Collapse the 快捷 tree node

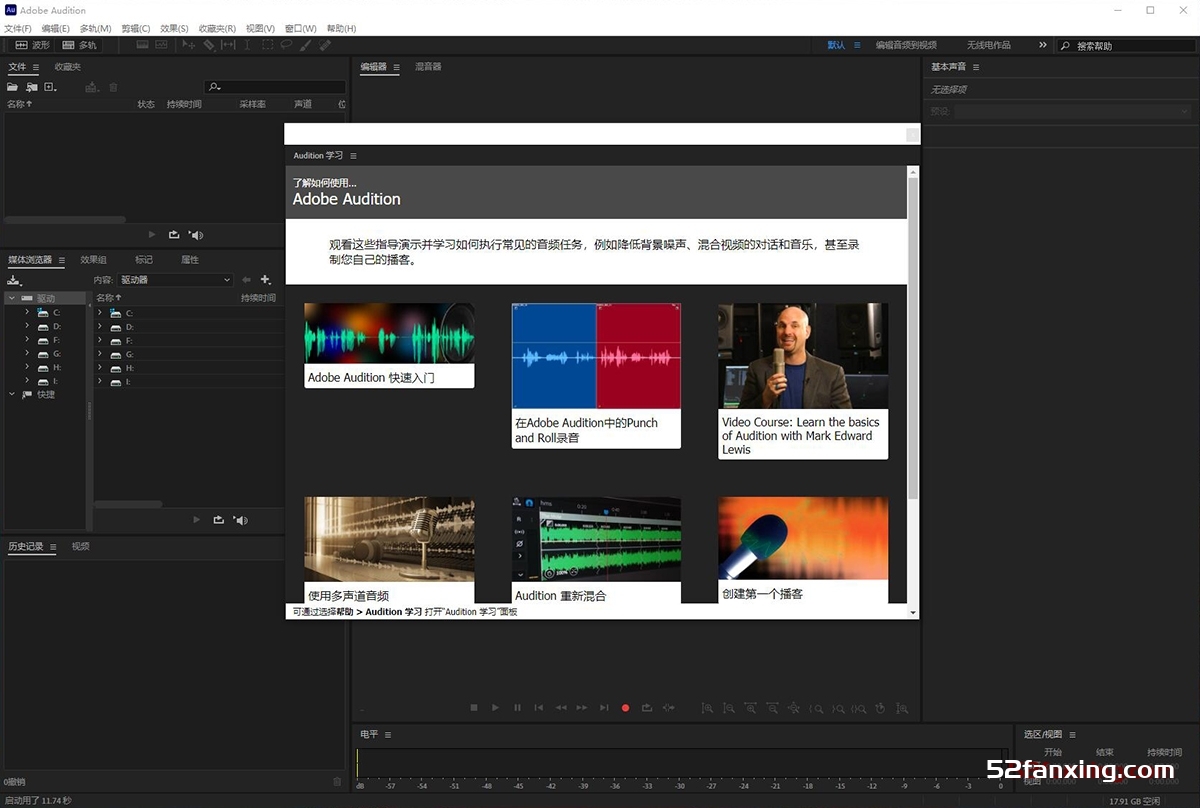12,394
